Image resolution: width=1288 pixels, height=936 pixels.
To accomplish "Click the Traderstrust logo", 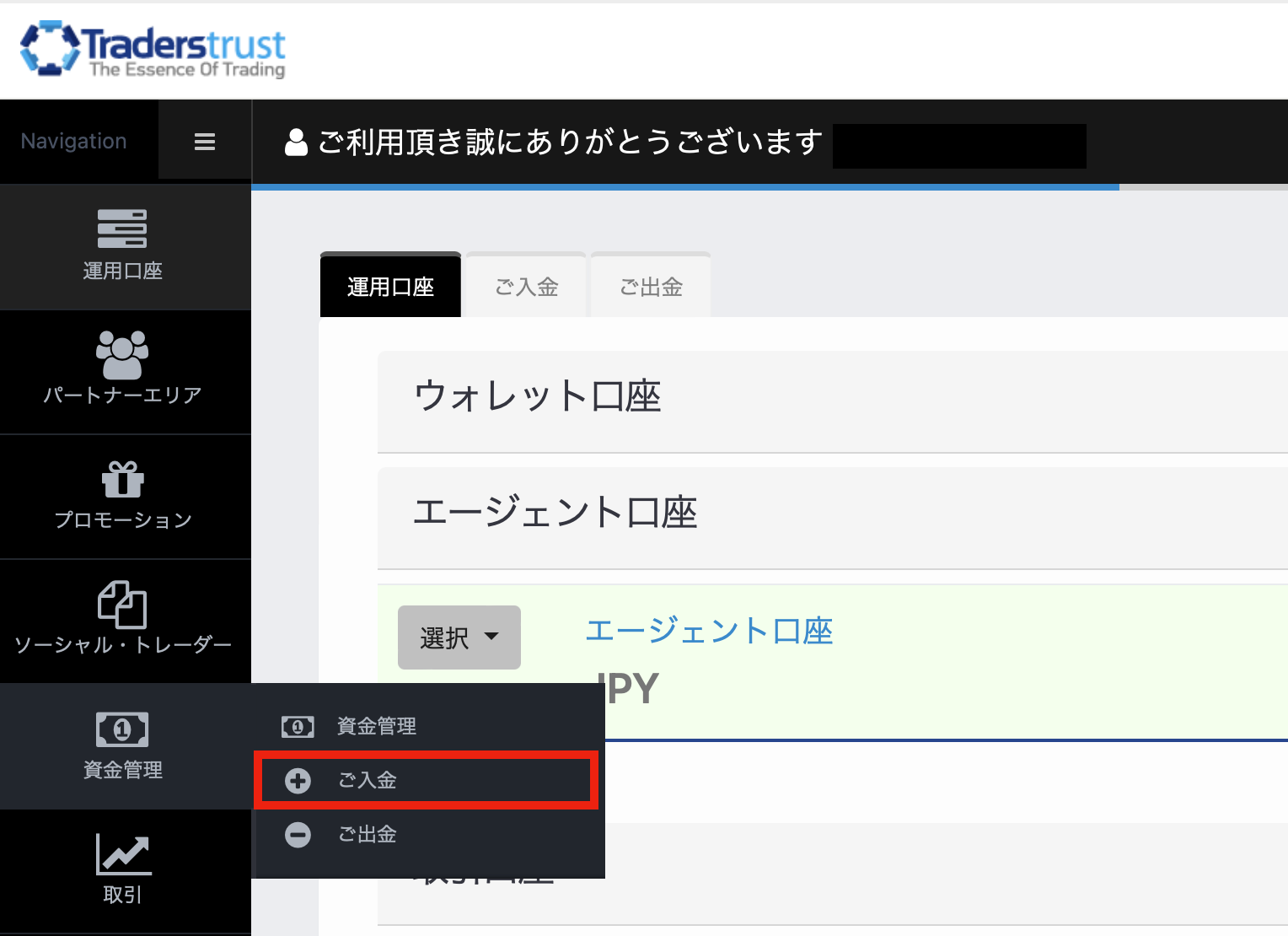I will pos(153,50).
